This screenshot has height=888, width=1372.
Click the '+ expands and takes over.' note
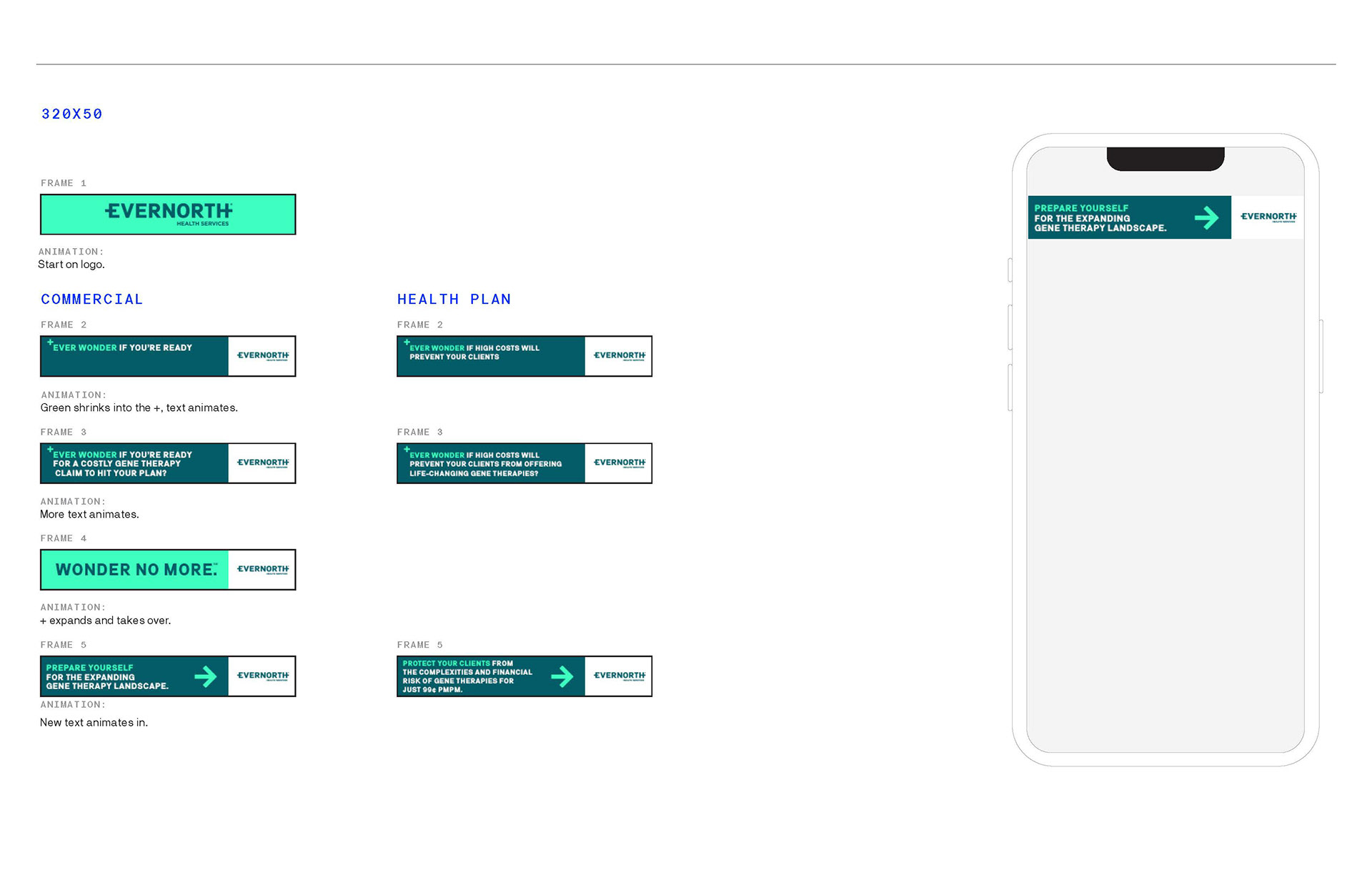(x=106, y=621)
